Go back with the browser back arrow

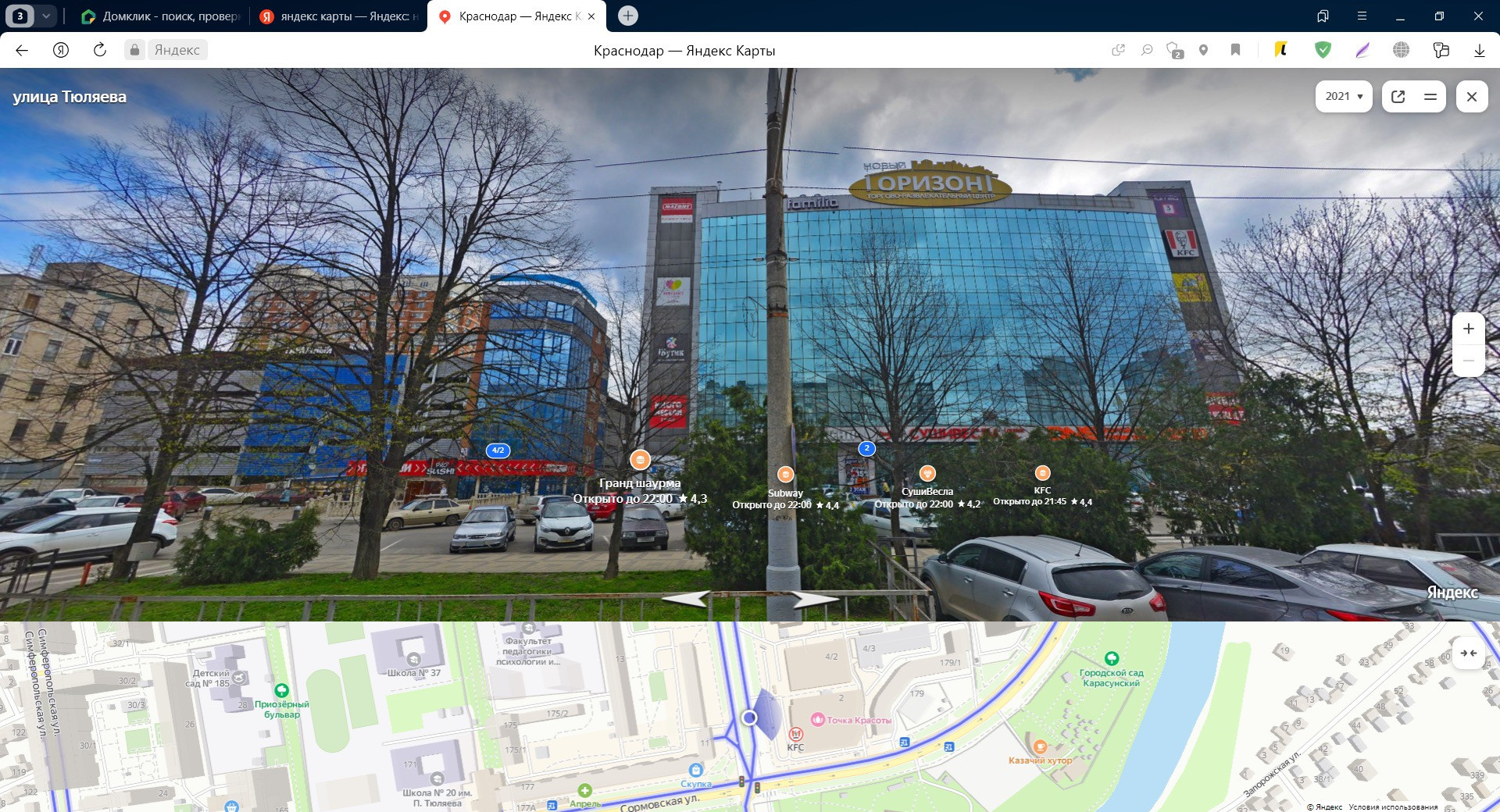tap(22, 50)
